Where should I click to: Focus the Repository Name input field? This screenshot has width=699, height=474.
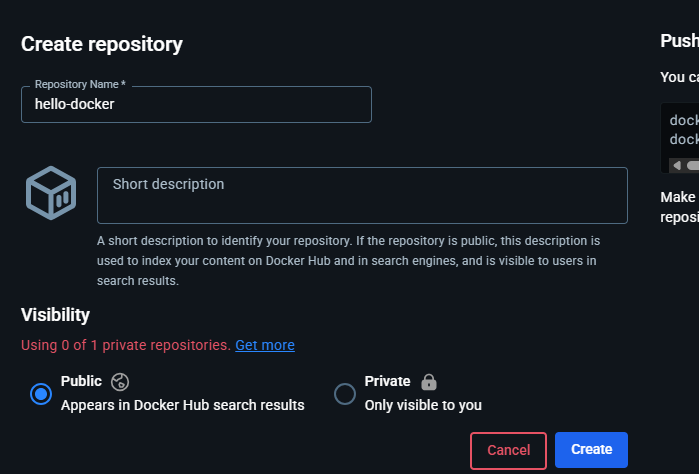196,104
